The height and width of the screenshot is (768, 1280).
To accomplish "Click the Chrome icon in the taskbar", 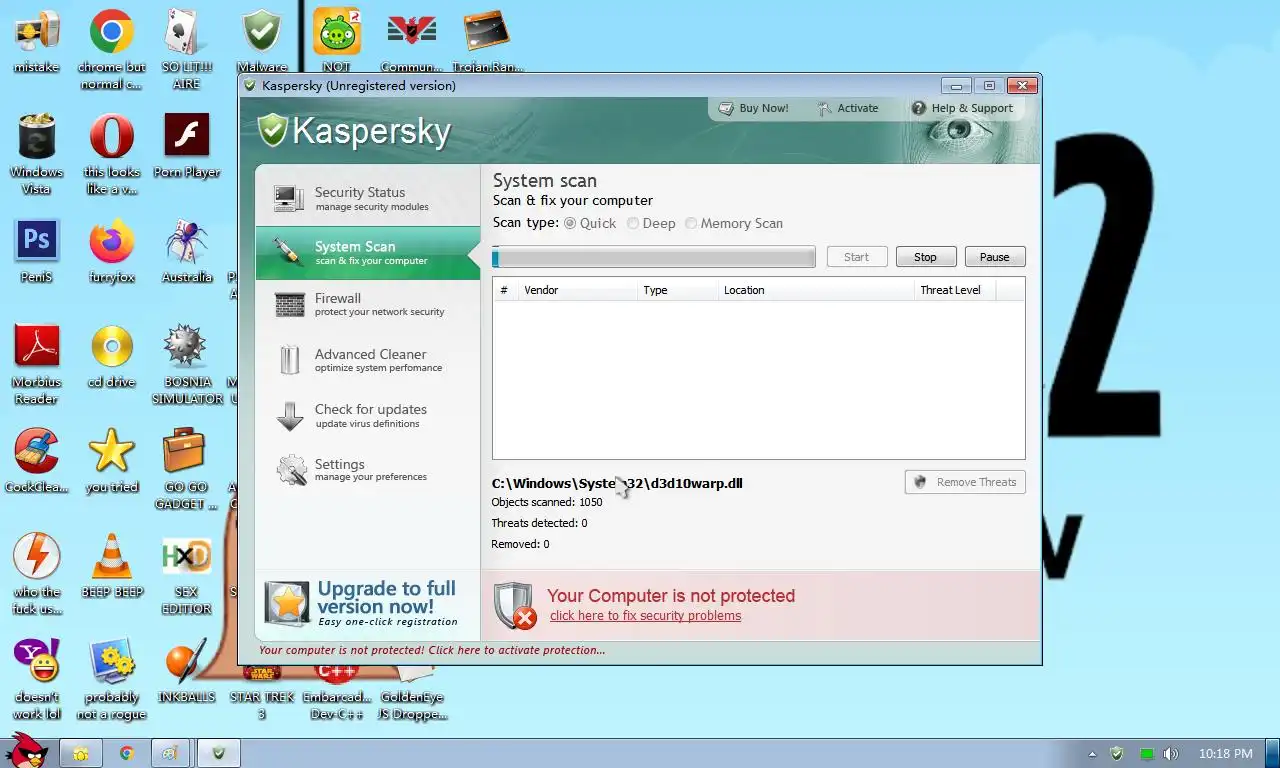I will [x=127, y=753].
